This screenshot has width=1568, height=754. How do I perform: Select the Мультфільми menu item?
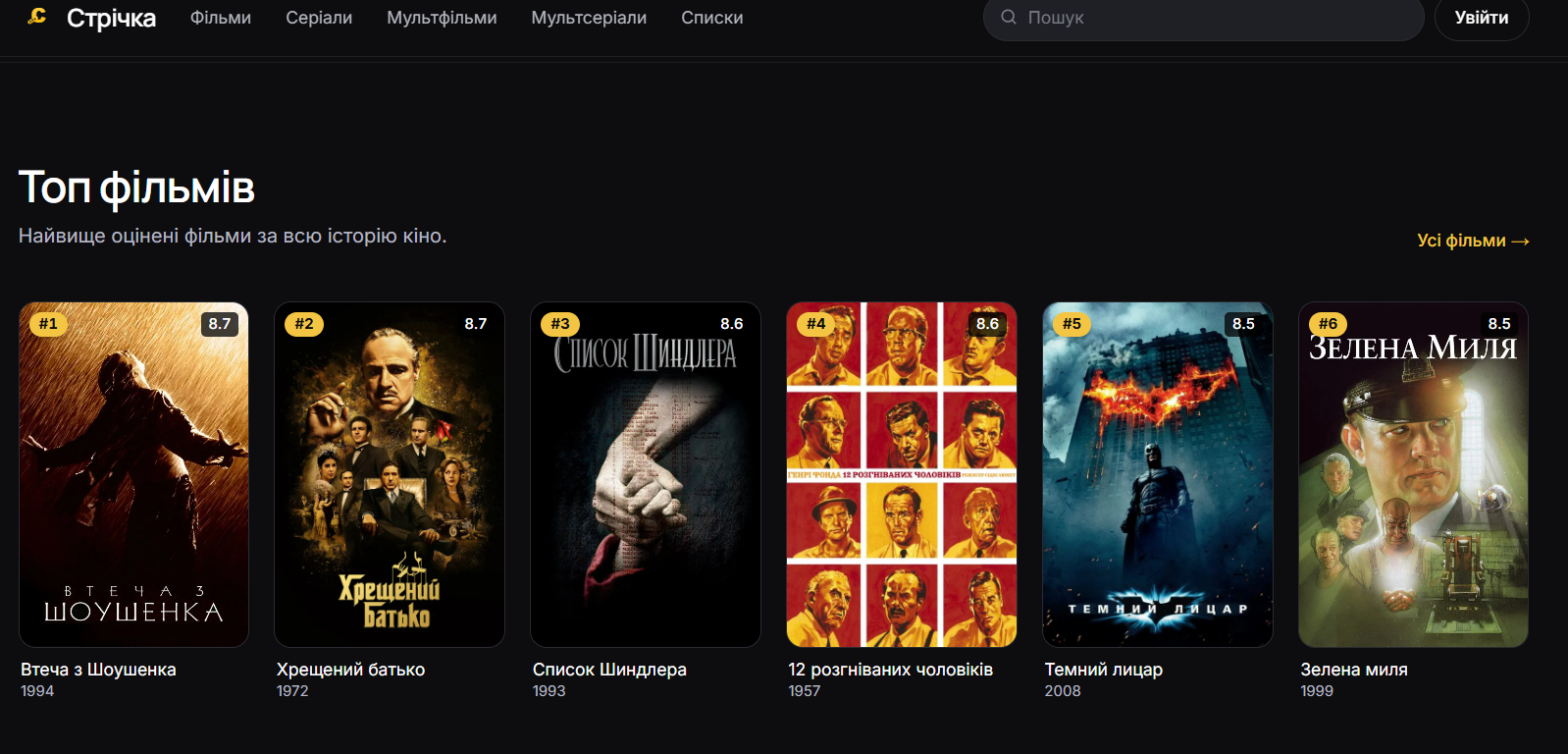(x=442, y=18)
